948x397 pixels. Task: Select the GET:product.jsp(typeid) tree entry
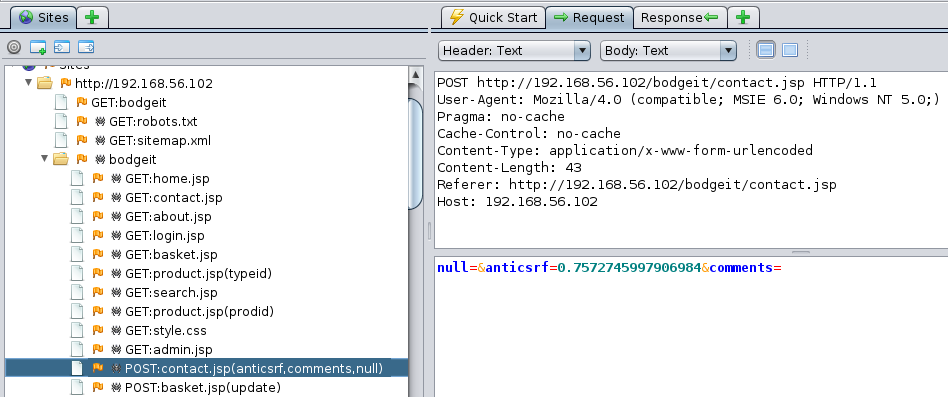[x=199, y=274]
